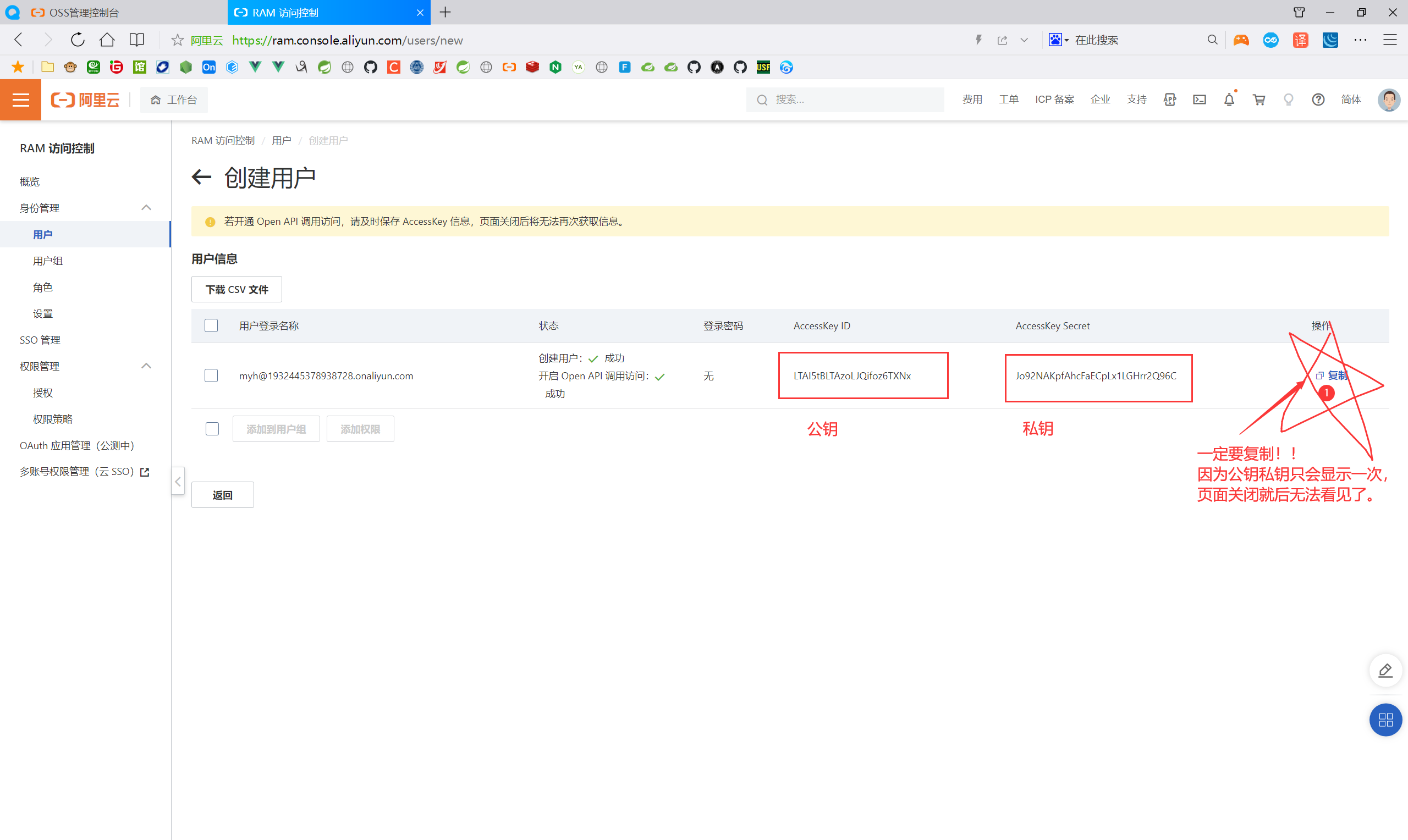Image resolution: width=1408 pixels, height=840 pixels.
Task: Select 用户组 in the sidebar
Action: pos(47,261)
